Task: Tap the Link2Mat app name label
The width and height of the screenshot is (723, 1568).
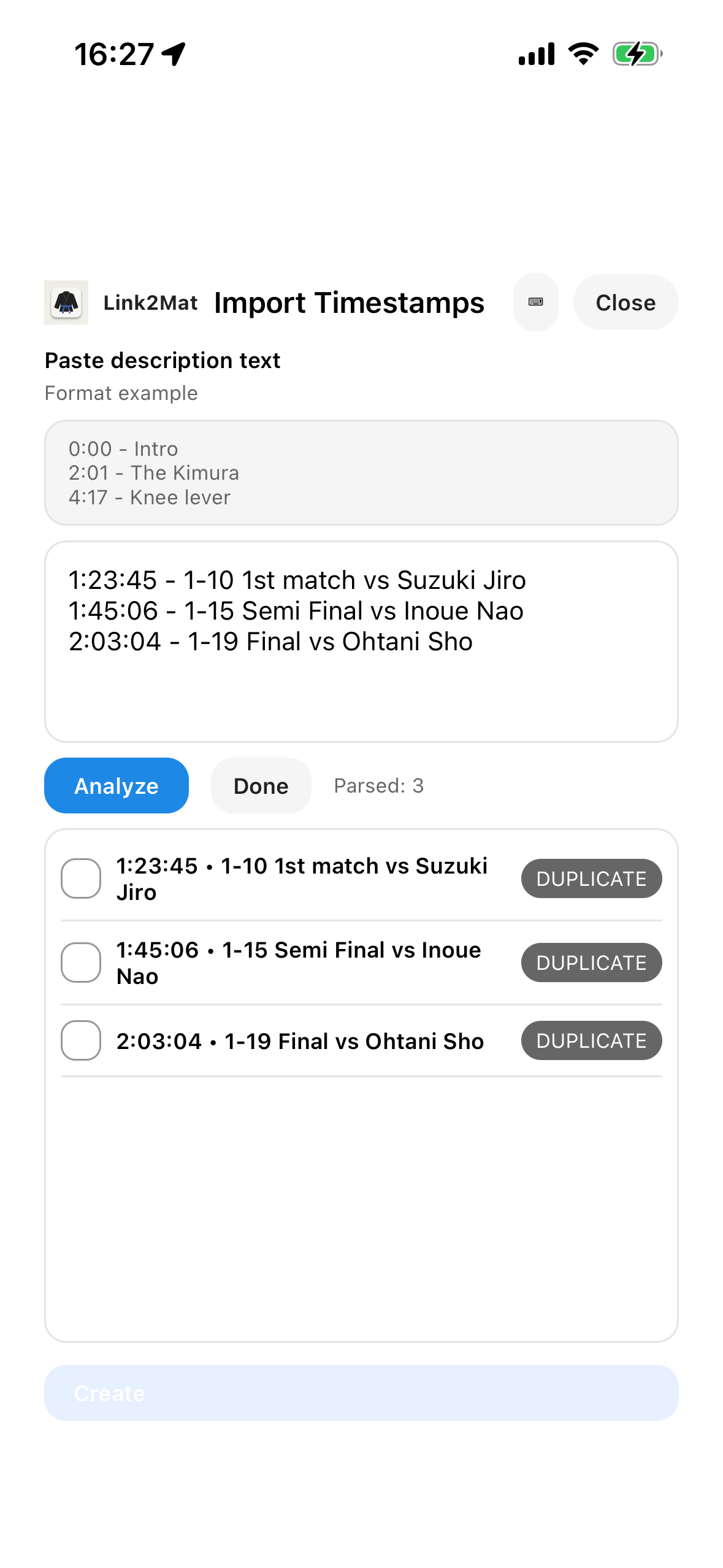Action: pyautogui.click(x=150, y=302)
